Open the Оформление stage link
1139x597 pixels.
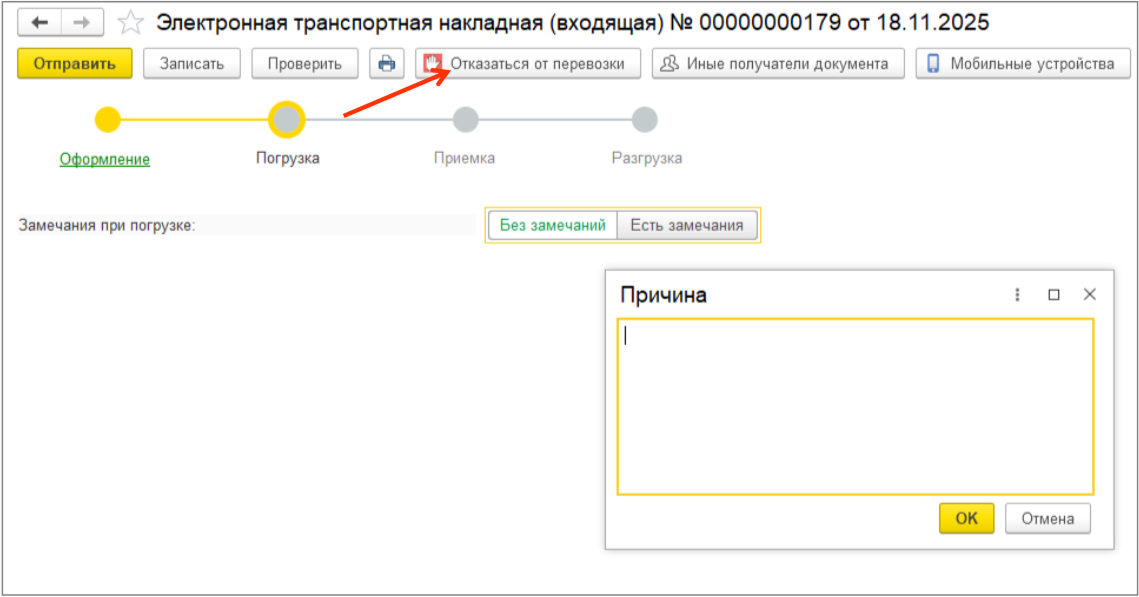pyautogui.click(x=105, y=159)
